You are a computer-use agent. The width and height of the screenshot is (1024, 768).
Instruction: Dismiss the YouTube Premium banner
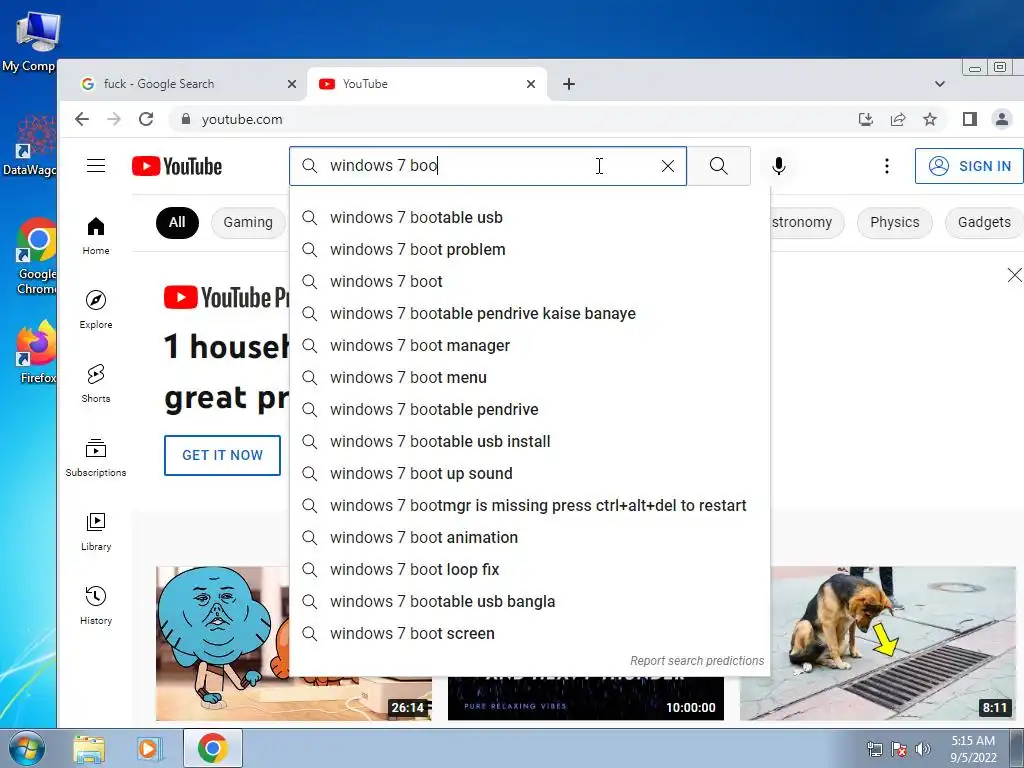click(x=1014, y=275)
